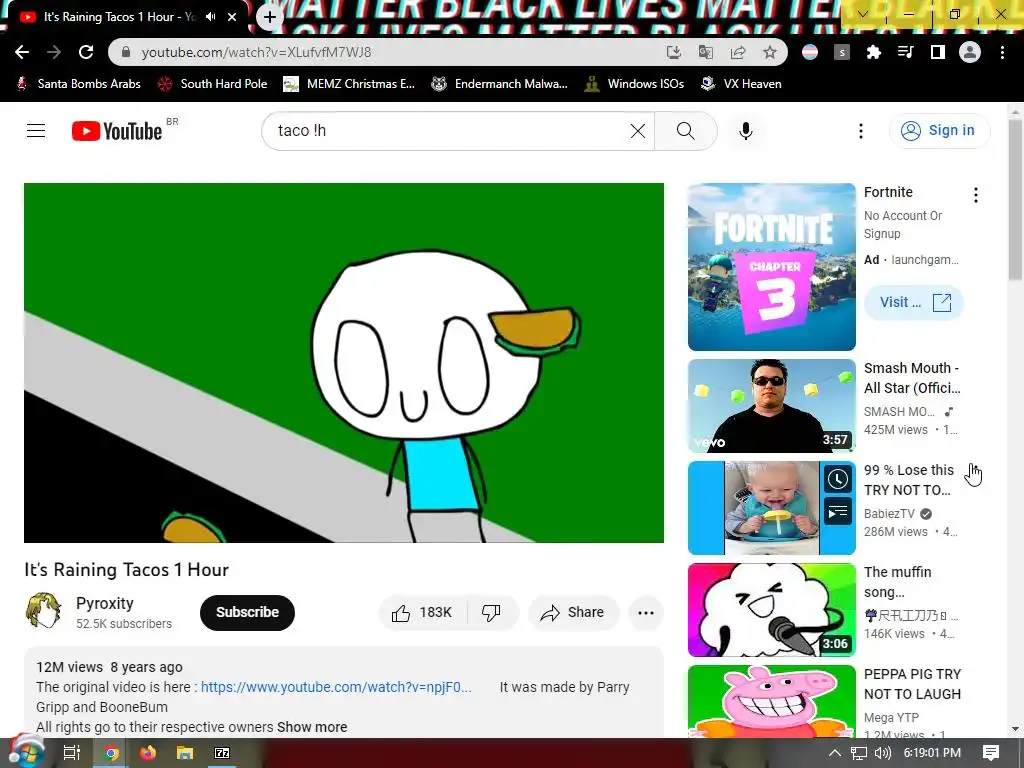
Task: Open YouTube settings three-dot menu
Action: click(x=861, y=131)
